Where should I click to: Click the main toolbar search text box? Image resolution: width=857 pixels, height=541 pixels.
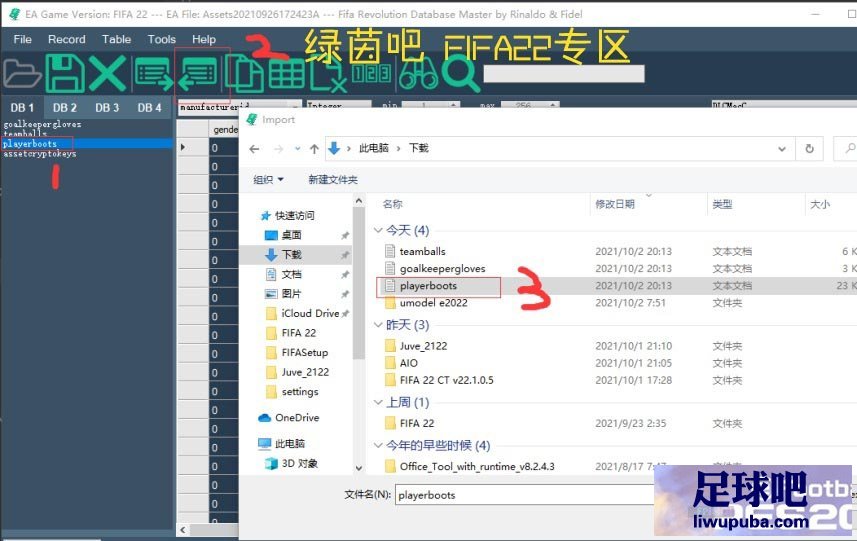click(x=563, y=74)
